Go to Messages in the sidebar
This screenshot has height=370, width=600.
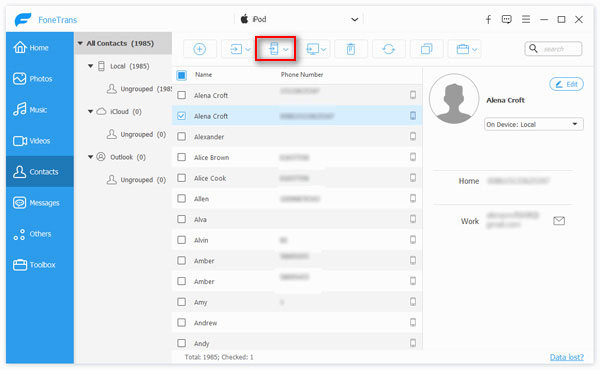(40, 202)
